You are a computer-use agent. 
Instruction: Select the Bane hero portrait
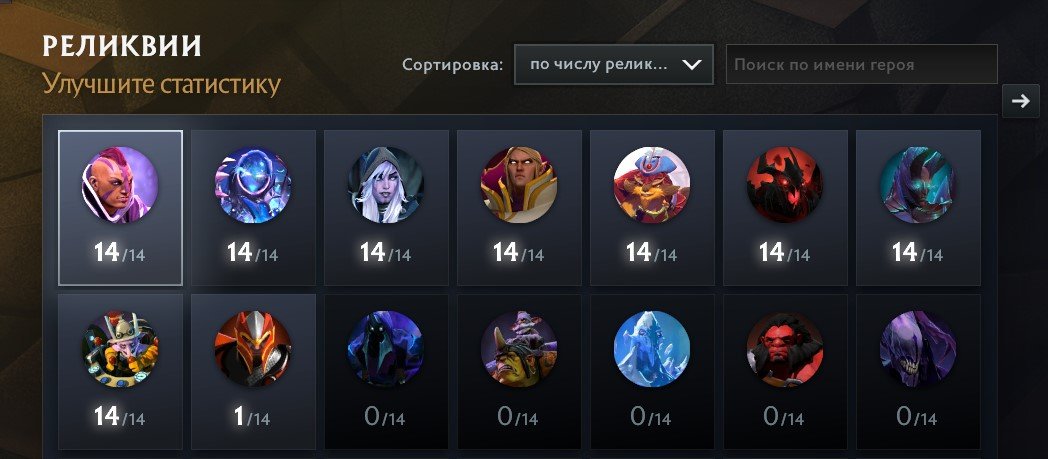coord(918,349)
